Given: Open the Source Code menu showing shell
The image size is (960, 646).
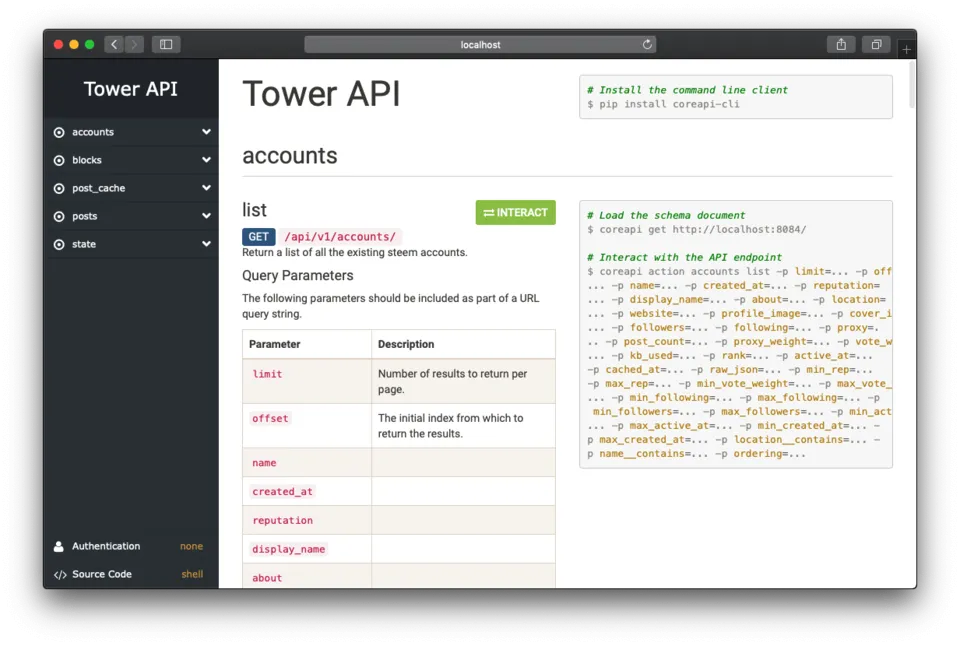Looking at the screenshot, I should [131, 574].
